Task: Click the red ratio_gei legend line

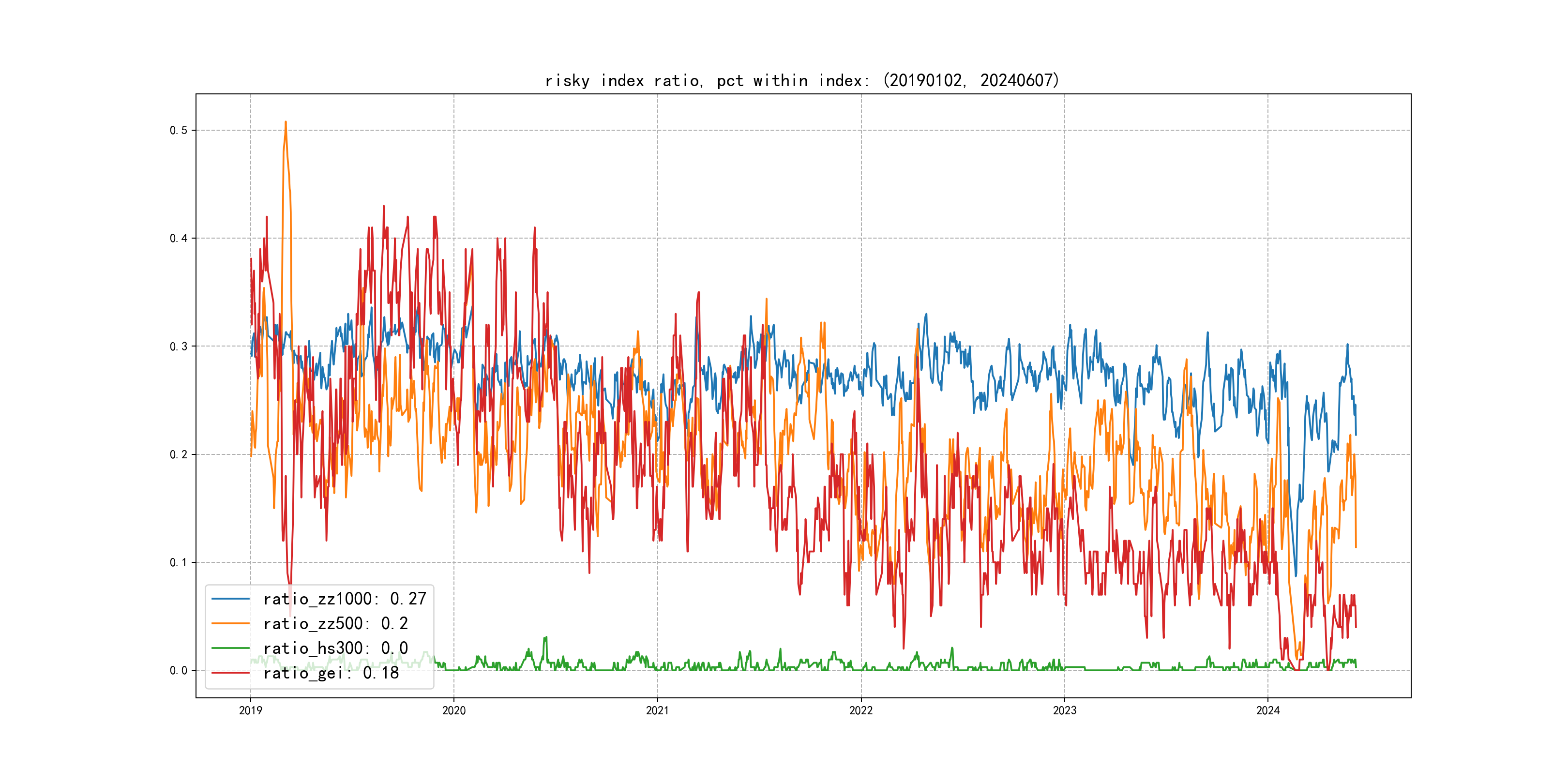Action: point(230,673)
